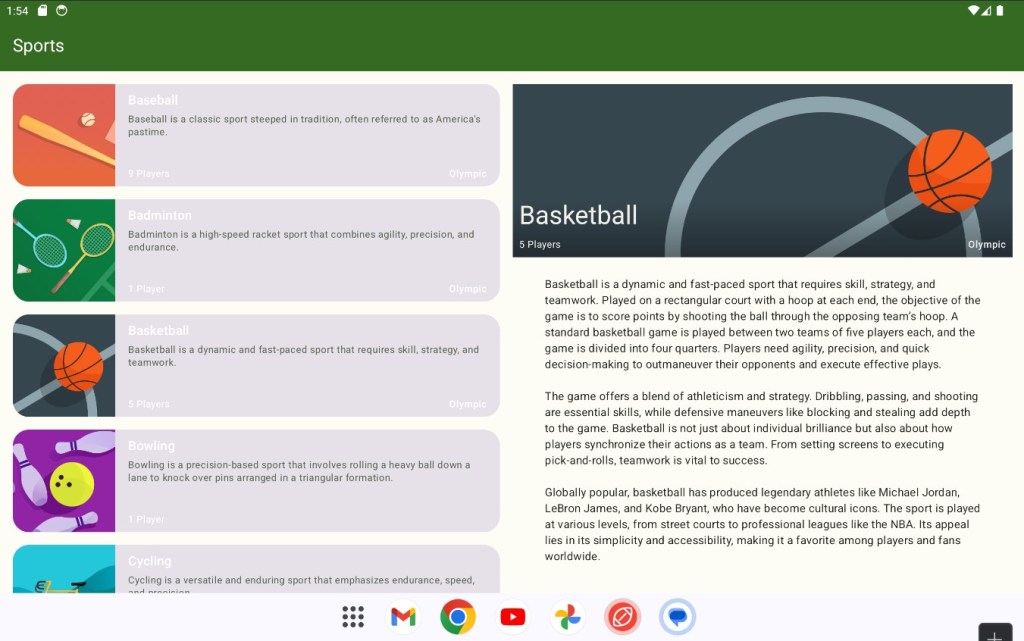The image size is (1024, 641).
Task: Select the Baseball card title
Action: click(x=153, y=100)
